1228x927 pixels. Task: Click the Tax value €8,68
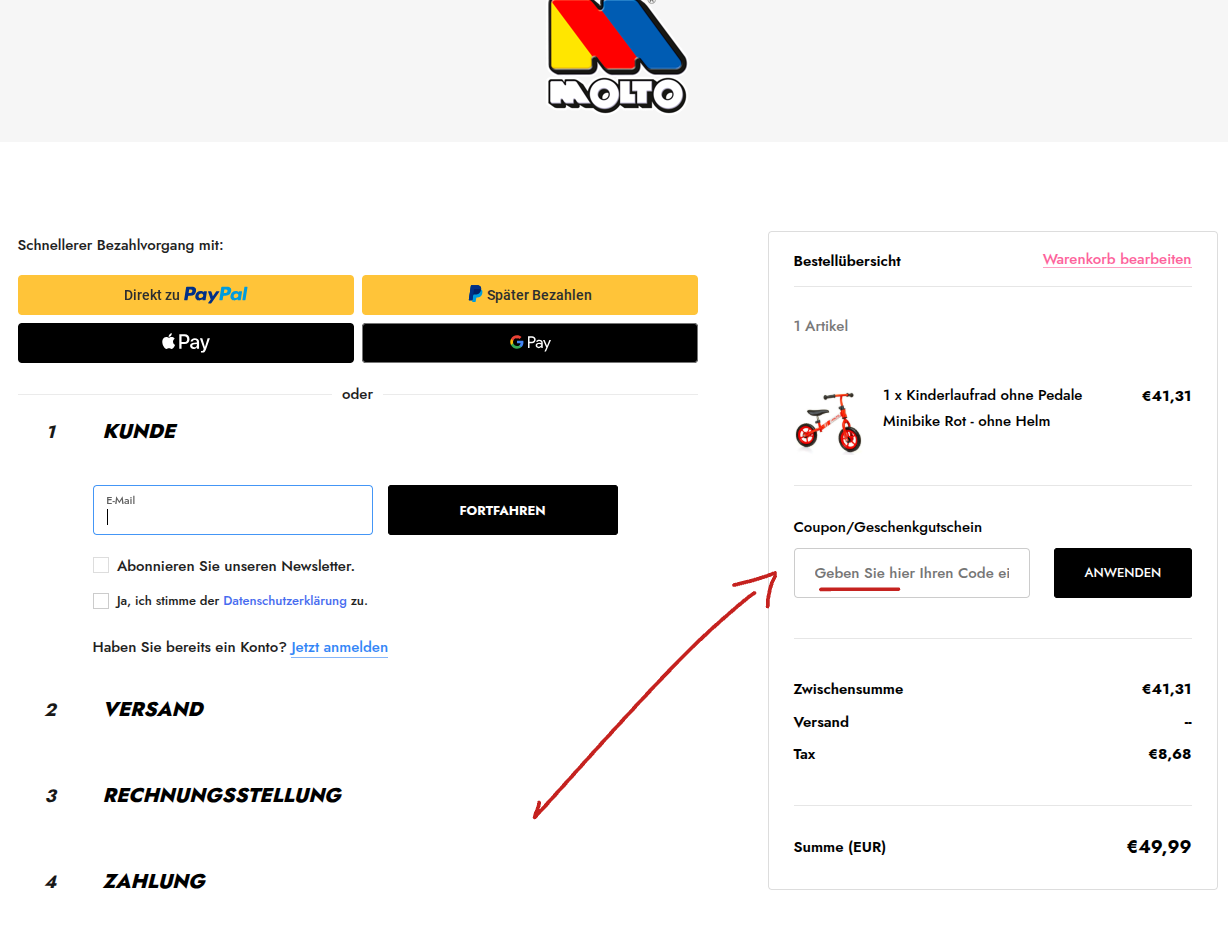coord(1170,754)
